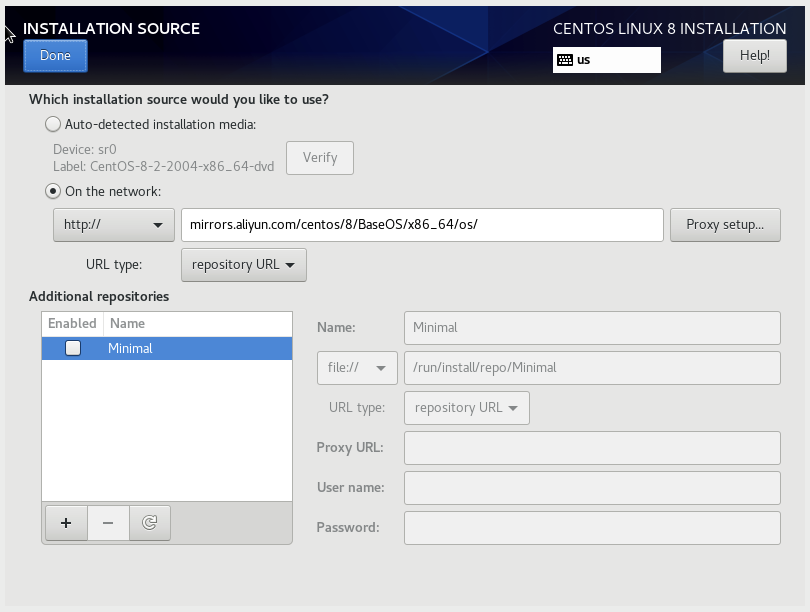The width and height of the screenshot is (810, 612).
Task: Click the mirrors.aliyun.com URL field
Action: [x=422, y=225]
